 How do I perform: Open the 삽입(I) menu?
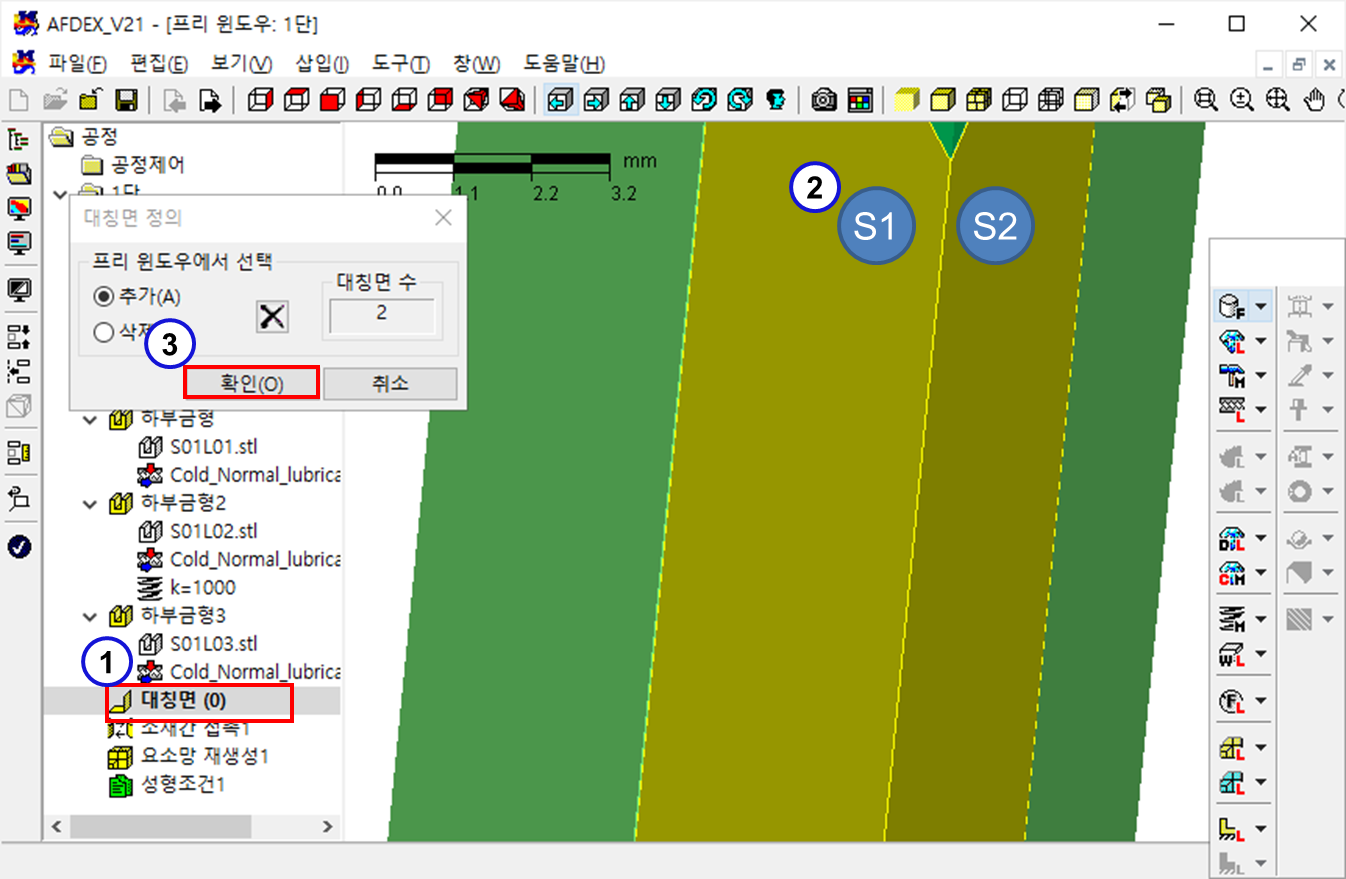click(322, 64)
